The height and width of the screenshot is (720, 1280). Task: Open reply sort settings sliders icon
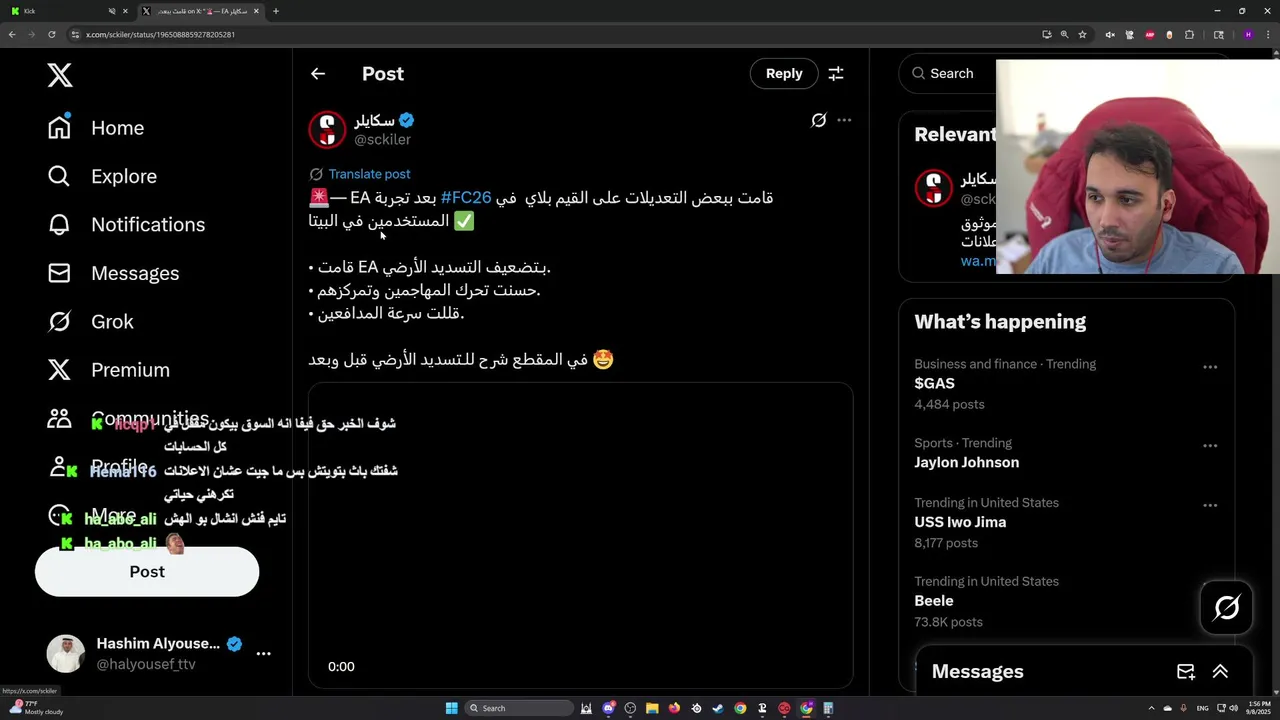(836, 73)
